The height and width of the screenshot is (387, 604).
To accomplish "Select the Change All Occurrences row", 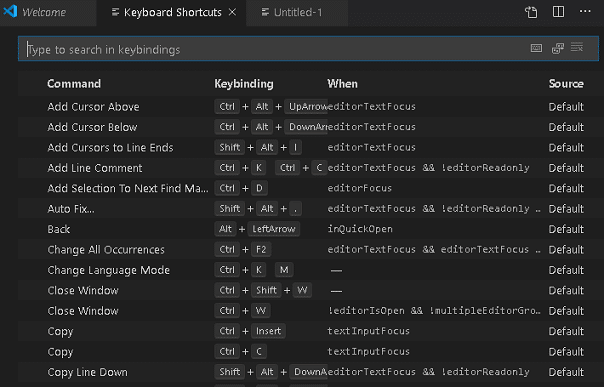I will [308, 250].
